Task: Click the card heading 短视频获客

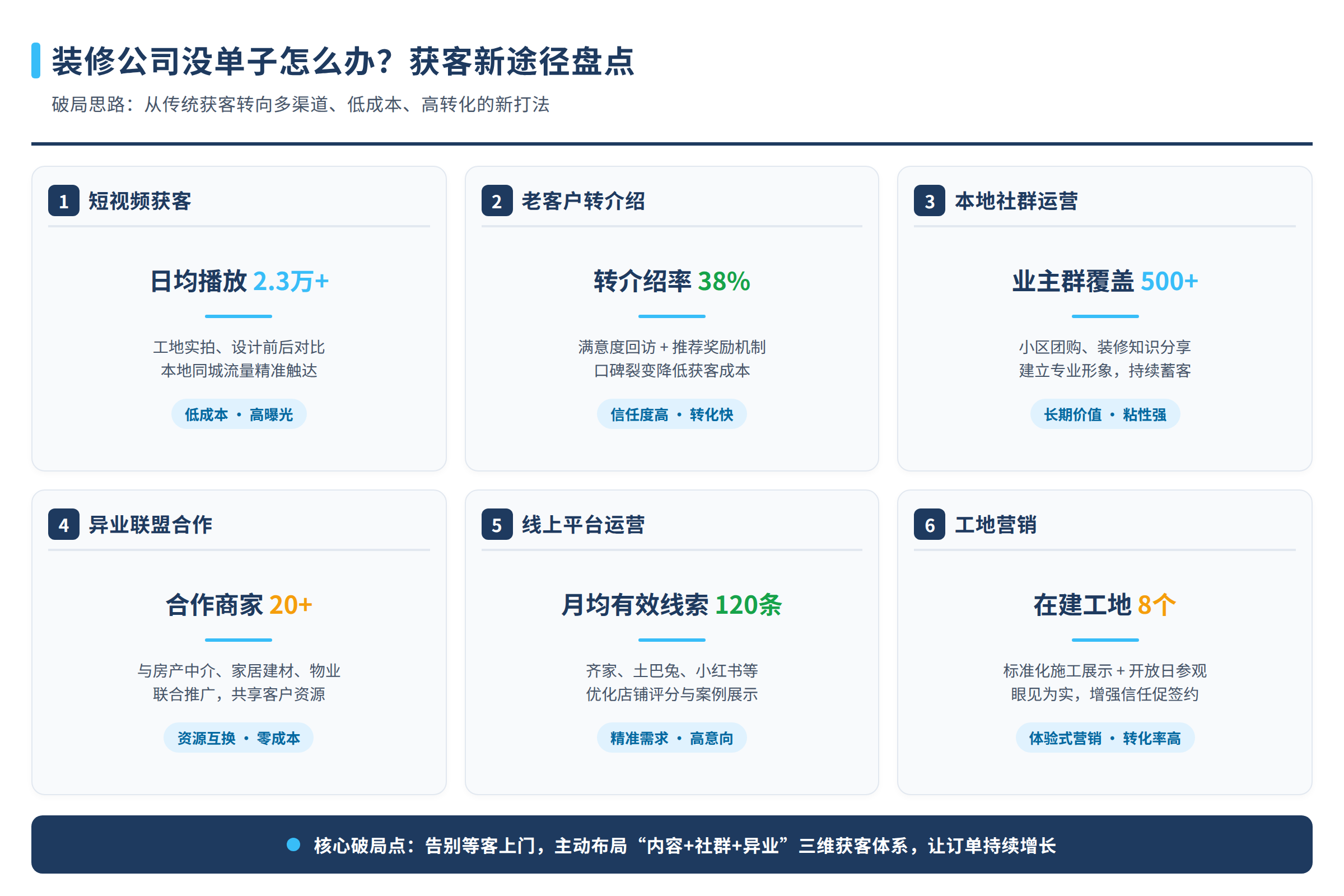Action: point(139,201)
